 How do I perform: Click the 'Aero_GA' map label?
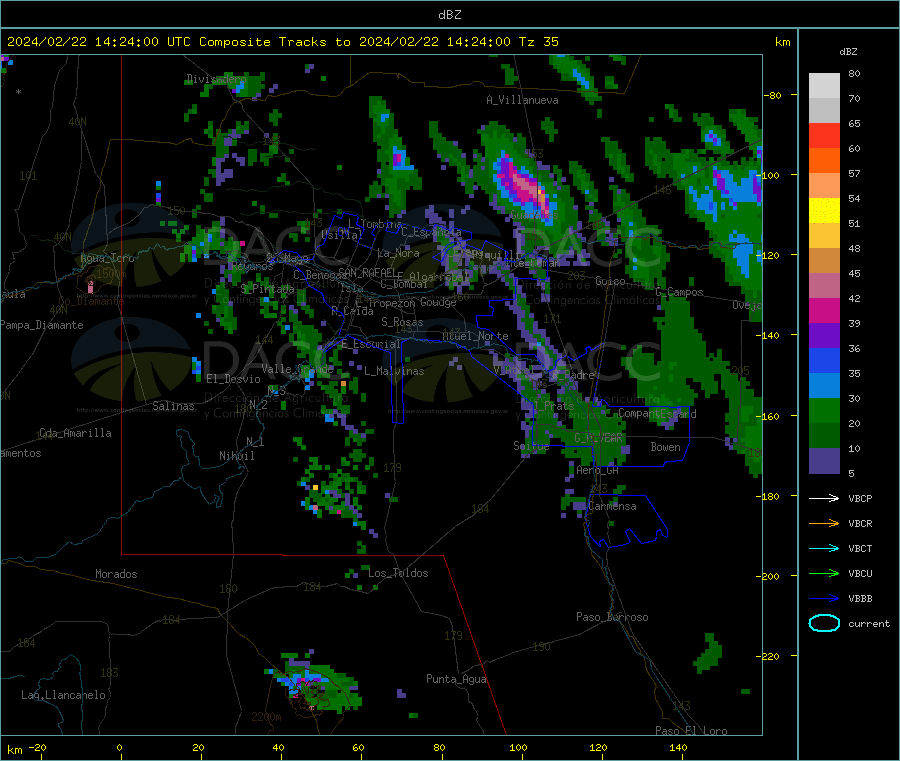pos(598,470)
